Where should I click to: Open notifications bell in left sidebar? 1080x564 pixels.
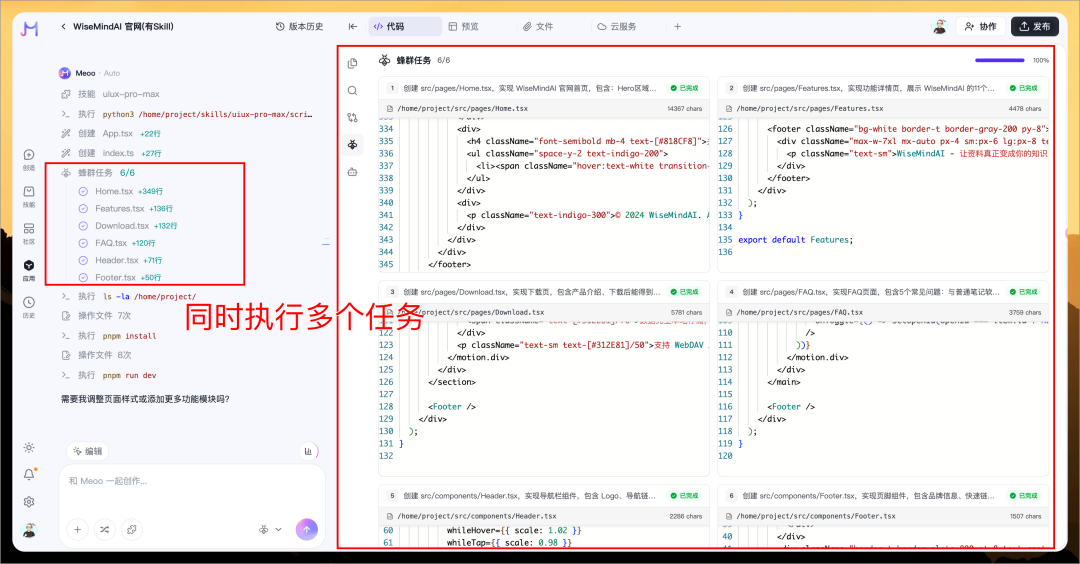point(29,474)
